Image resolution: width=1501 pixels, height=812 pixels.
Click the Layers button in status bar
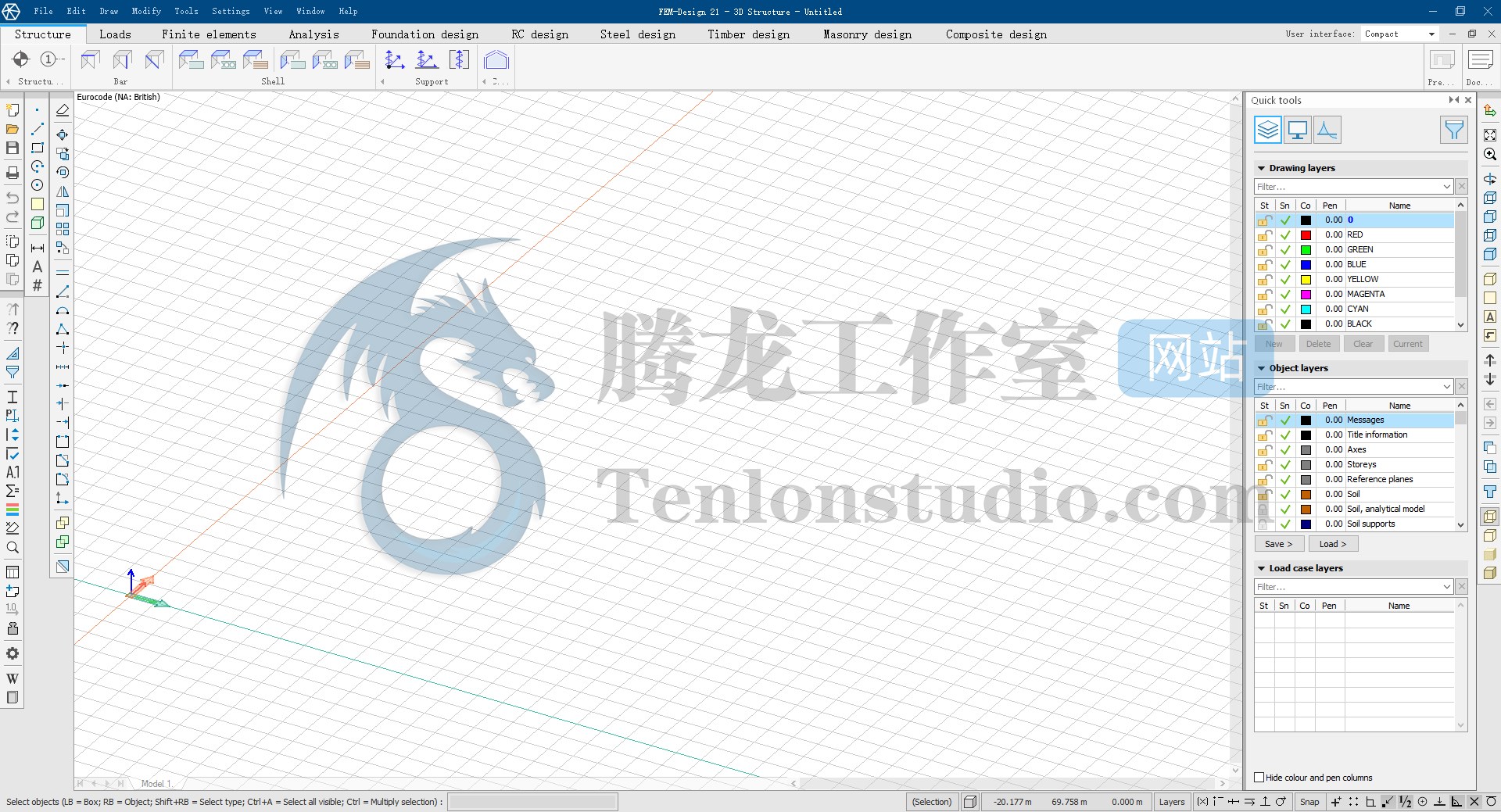pos(1171,802)
